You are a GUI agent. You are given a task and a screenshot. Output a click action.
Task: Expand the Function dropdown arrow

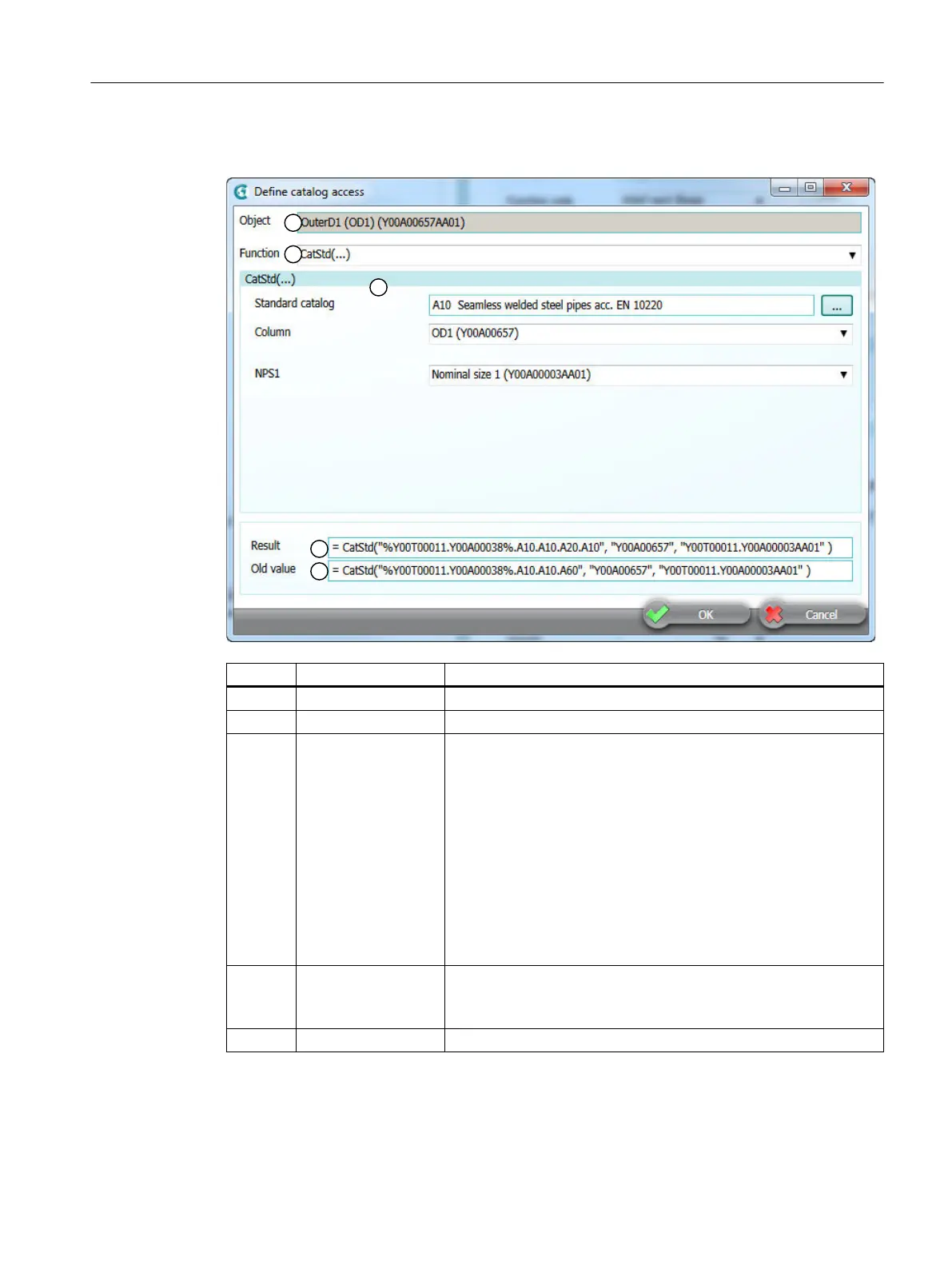(852, 255)
